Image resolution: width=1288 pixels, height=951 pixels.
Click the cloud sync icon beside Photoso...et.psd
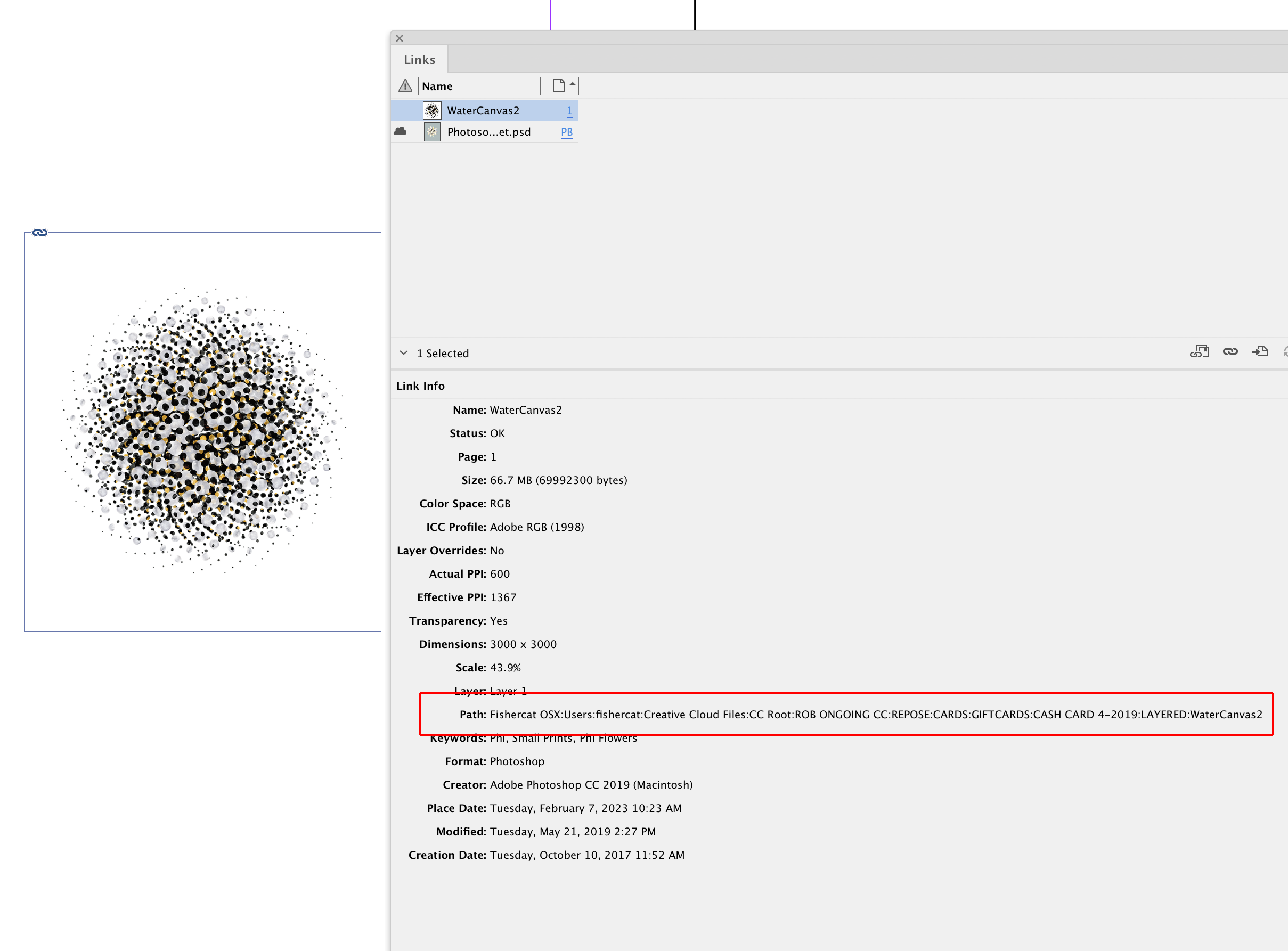(x=401, y=132)
